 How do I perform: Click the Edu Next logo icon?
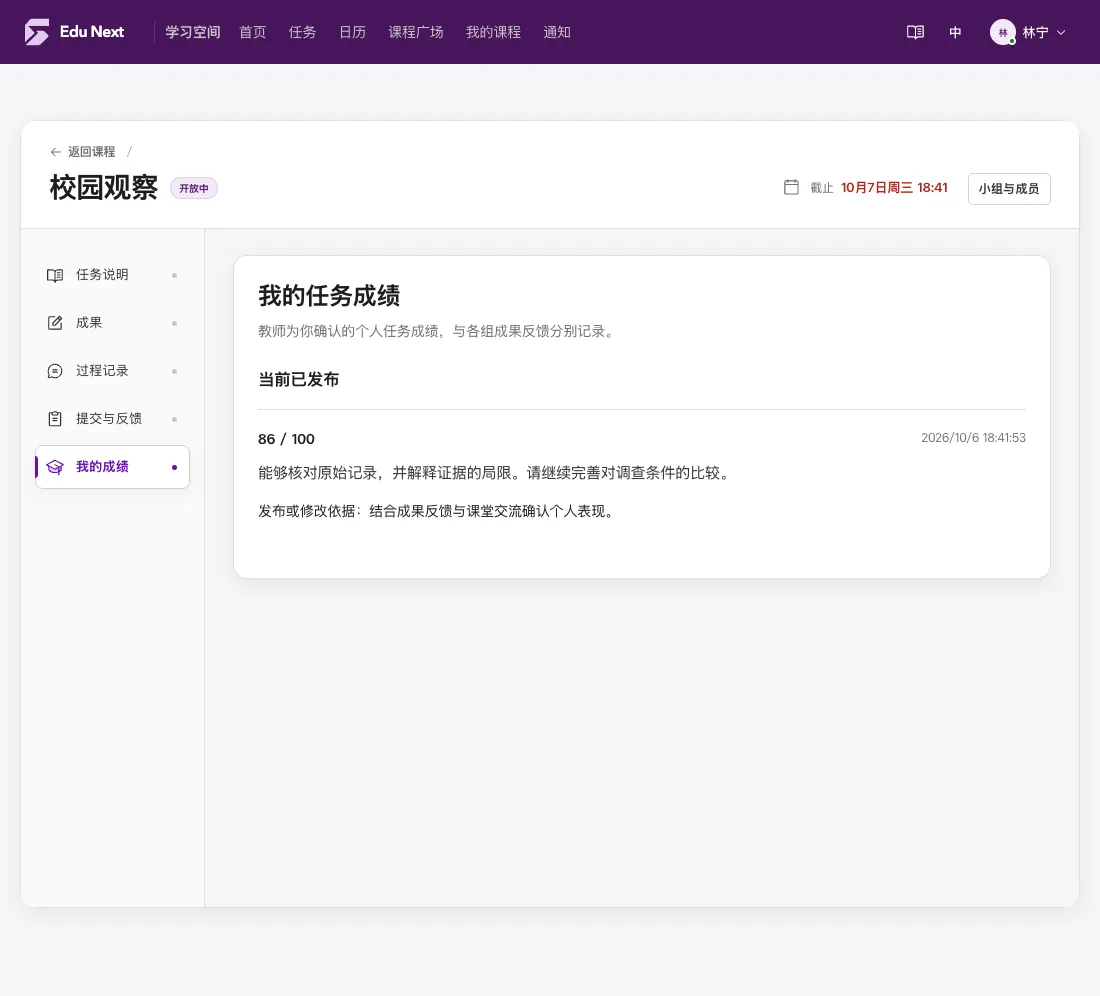pos(36,32)
